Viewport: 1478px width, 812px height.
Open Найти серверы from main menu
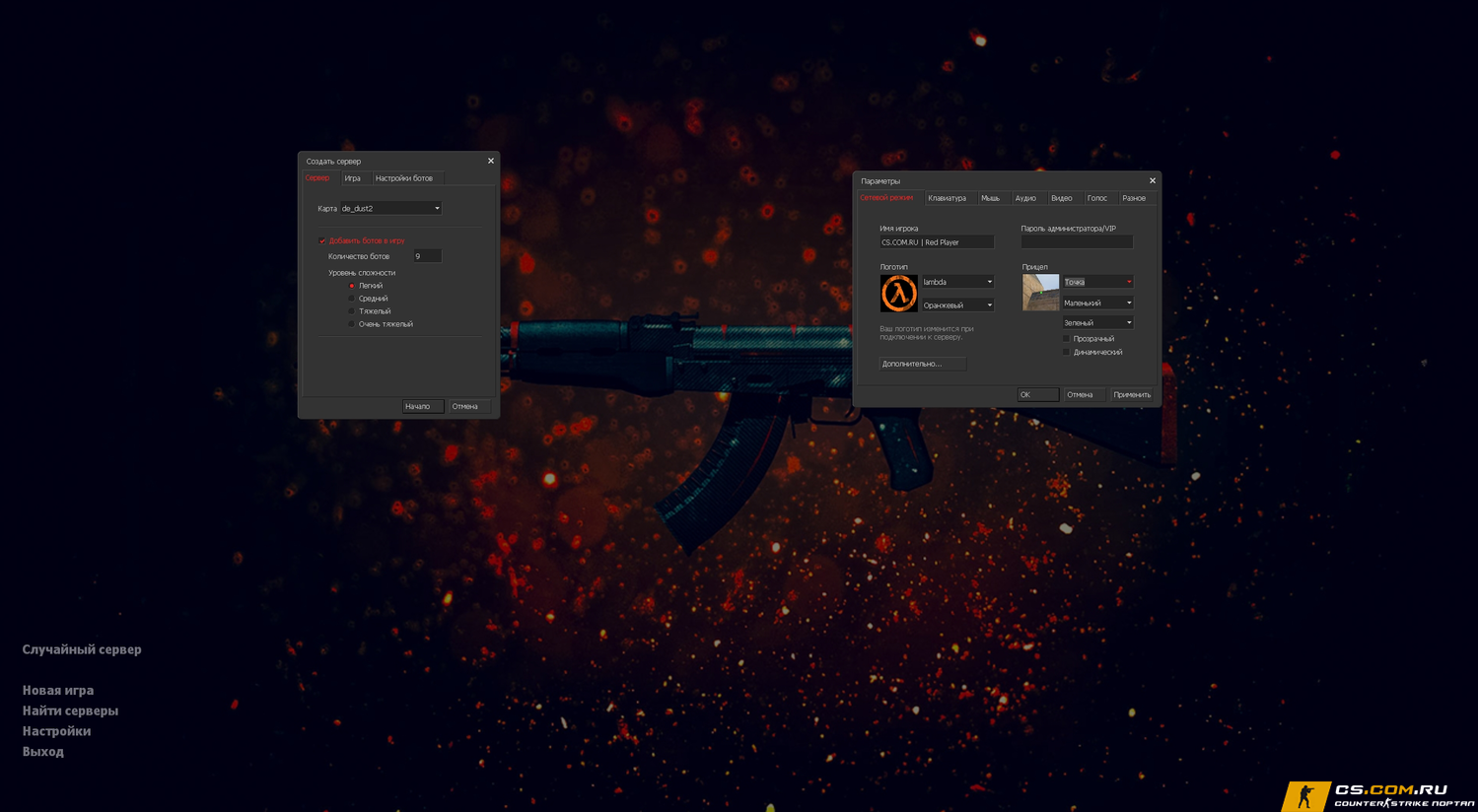(x=70, y=710)
